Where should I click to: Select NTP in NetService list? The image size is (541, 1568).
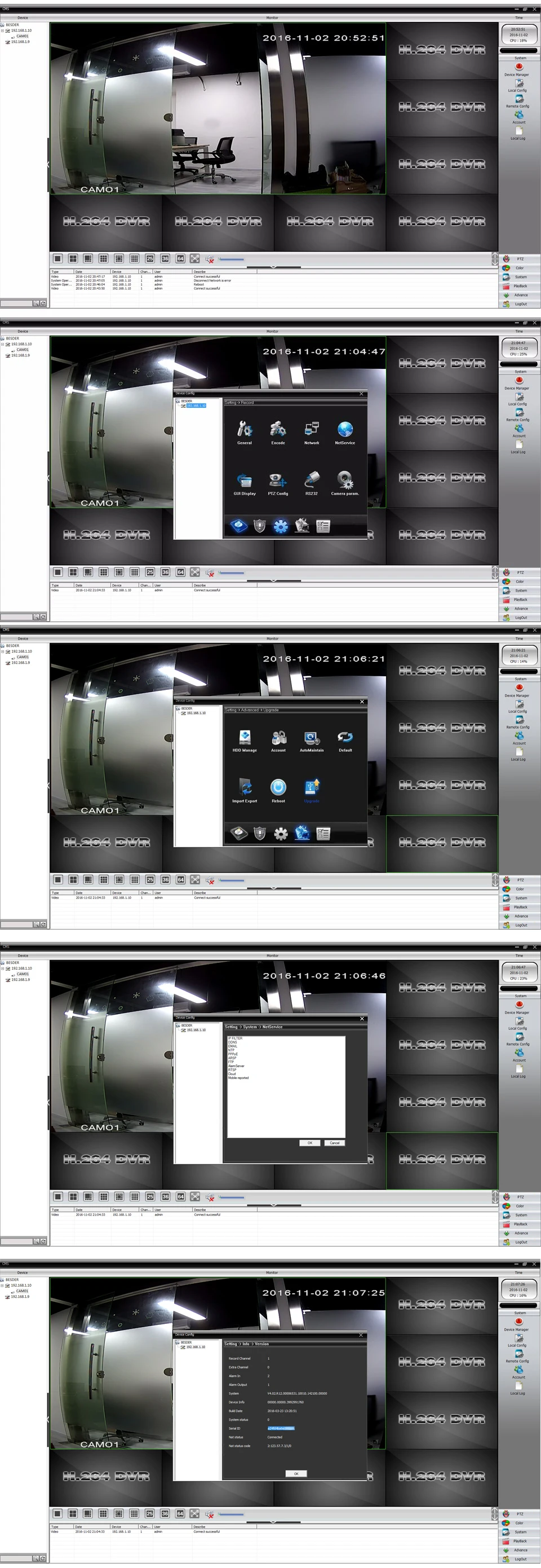coord(231,1050)
